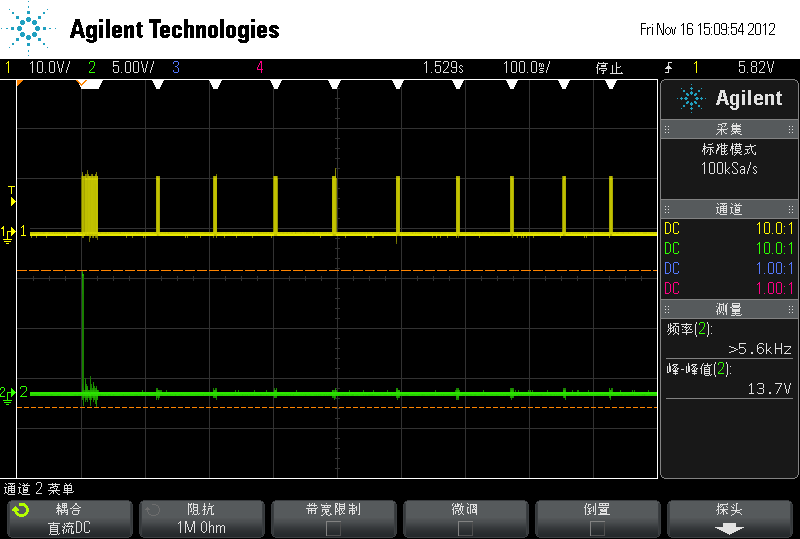Click the trigger level 5.82V readout

(x=756, y=67)
